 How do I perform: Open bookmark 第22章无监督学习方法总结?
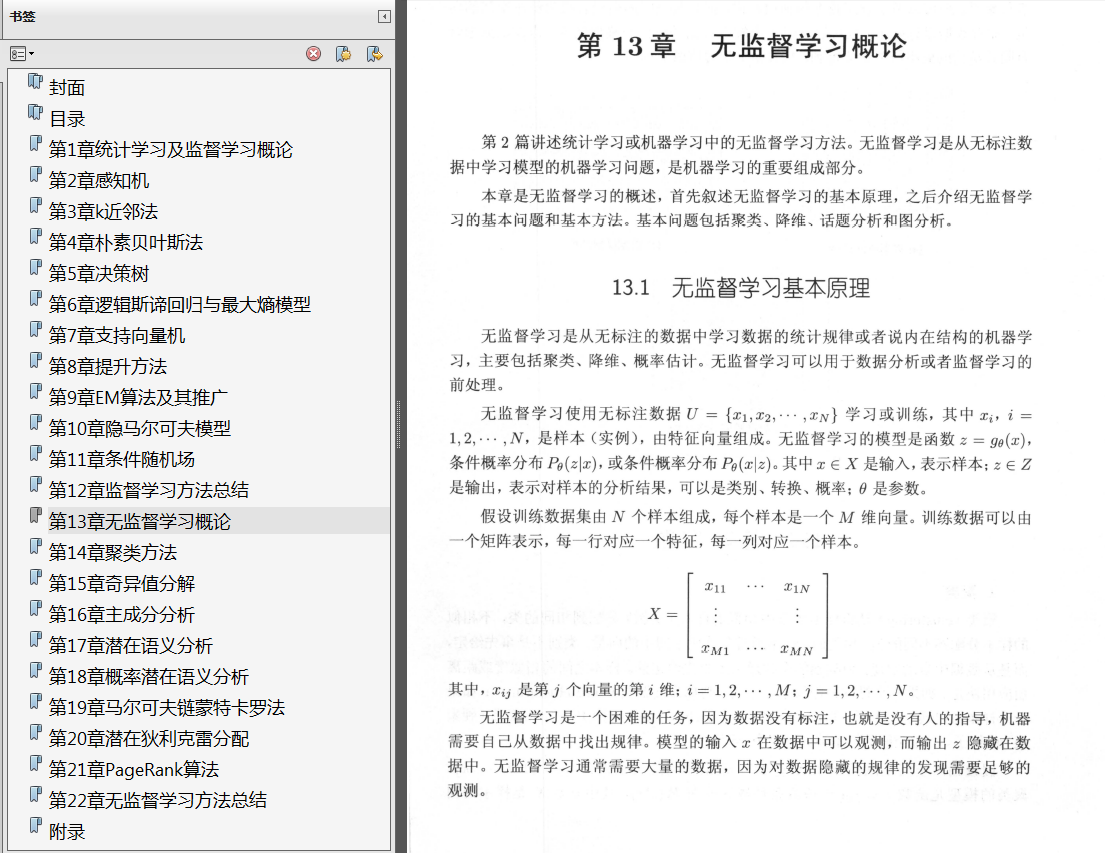(158, 801)
